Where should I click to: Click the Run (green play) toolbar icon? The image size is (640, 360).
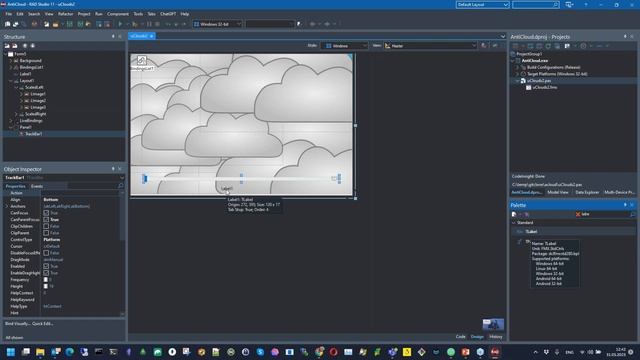tap(120, 24)
